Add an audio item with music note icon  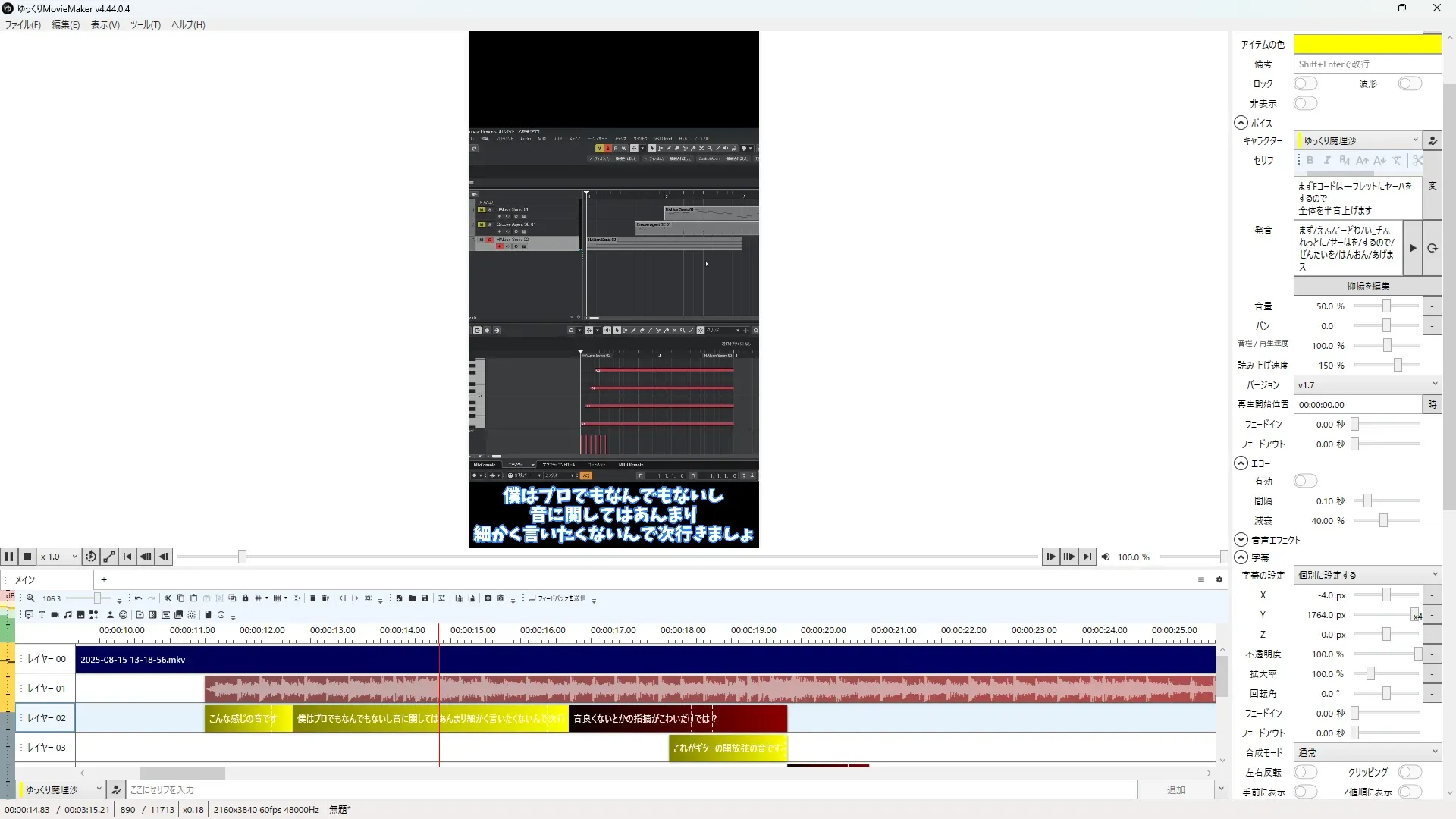point(67,615)
